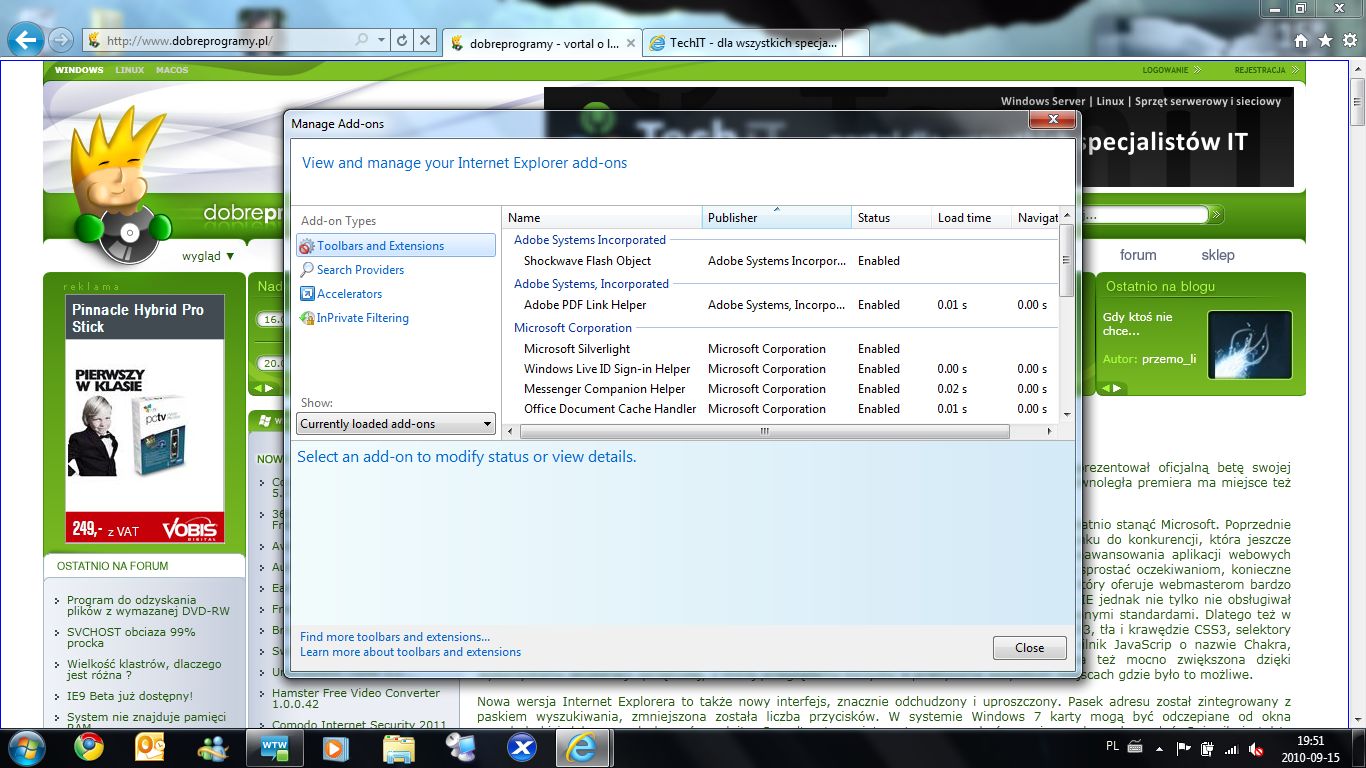Image resolution: width=1366 pixels, height=768 pixels.
Task: Open the Tools gear icon
Action: point(1349,41)
